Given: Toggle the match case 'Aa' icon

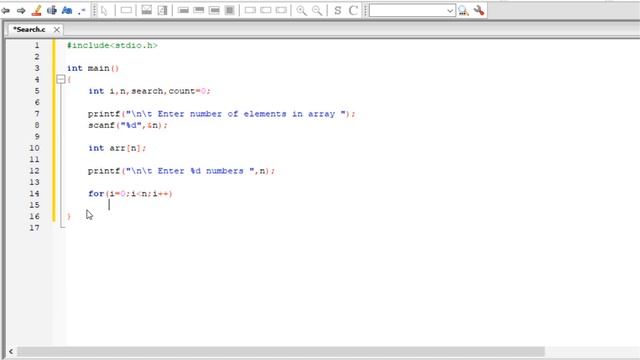Looking at the screenshot, I should coord(67,10).
